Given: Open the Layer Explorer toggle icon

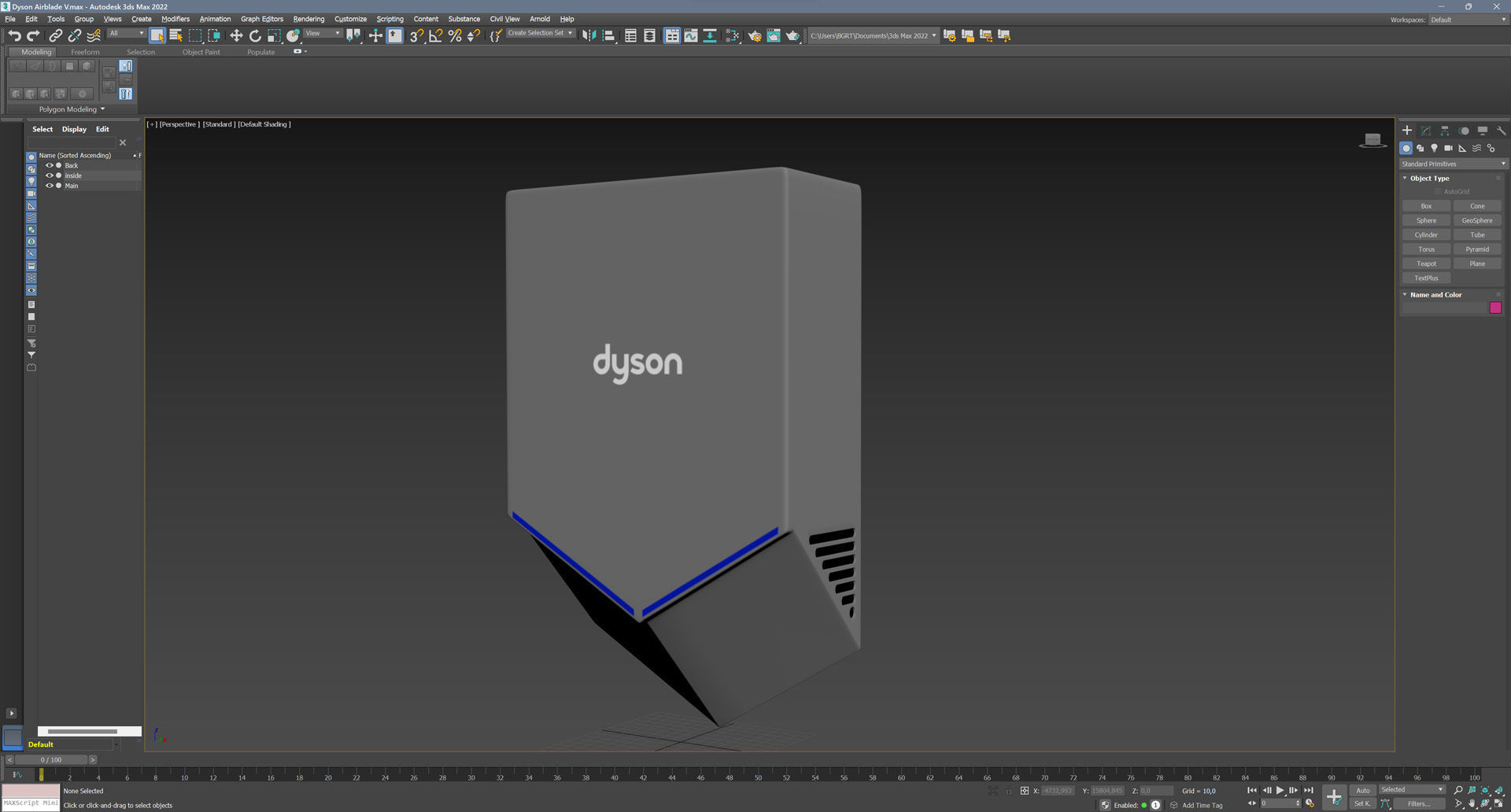Looking at the screenshot, I should (649, 35).
